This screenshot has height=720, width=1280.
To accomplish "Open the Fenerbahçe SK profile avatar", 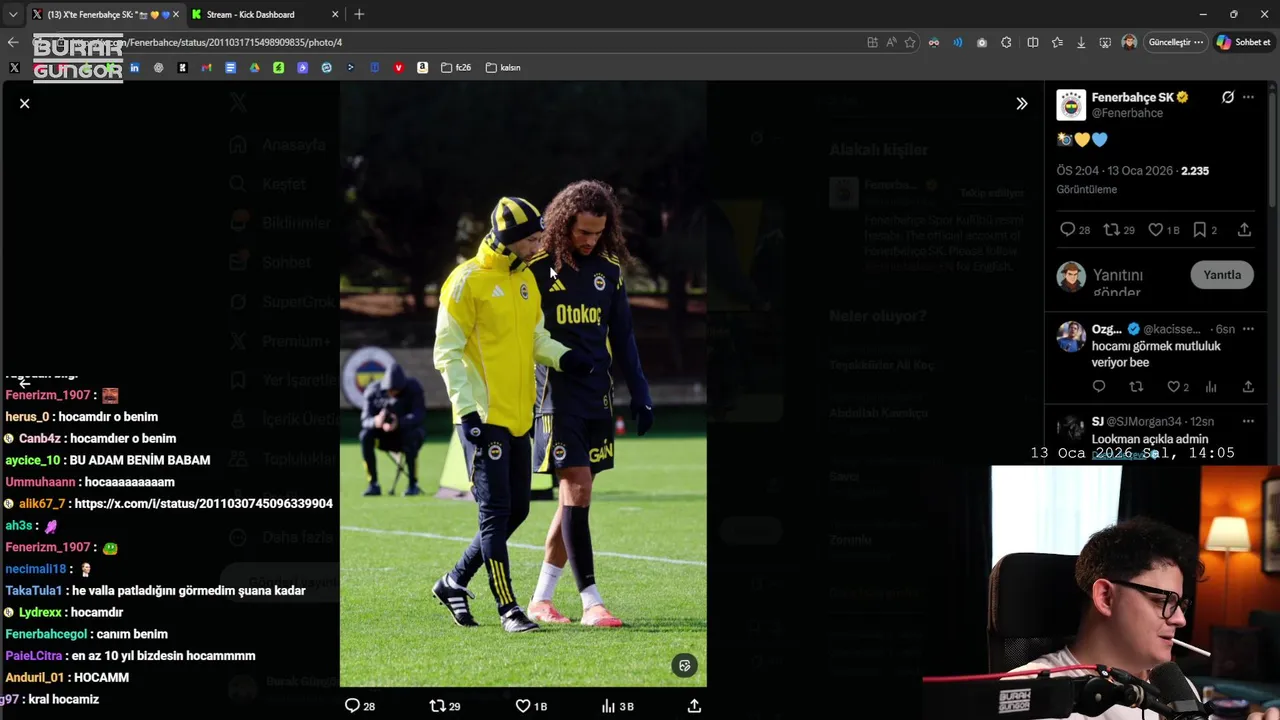I will [x=1071, y=105].
